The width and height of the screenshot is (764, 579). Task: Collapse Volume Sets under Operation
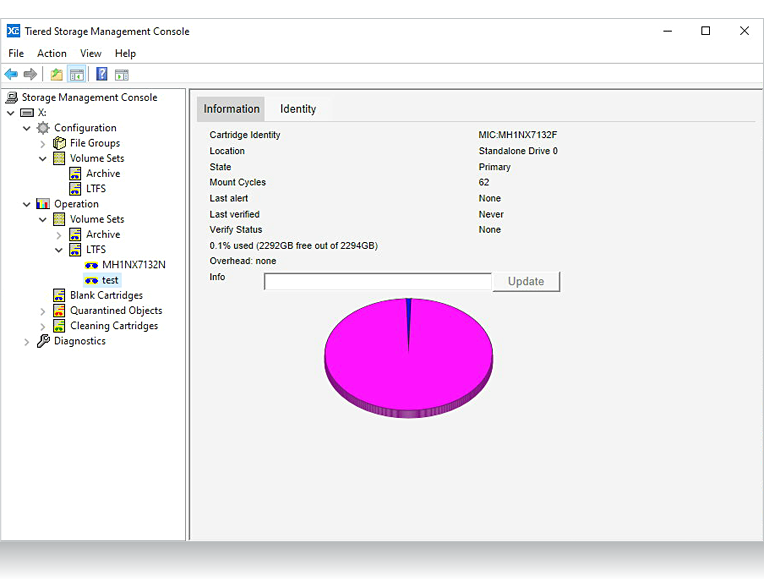(43, 220)
